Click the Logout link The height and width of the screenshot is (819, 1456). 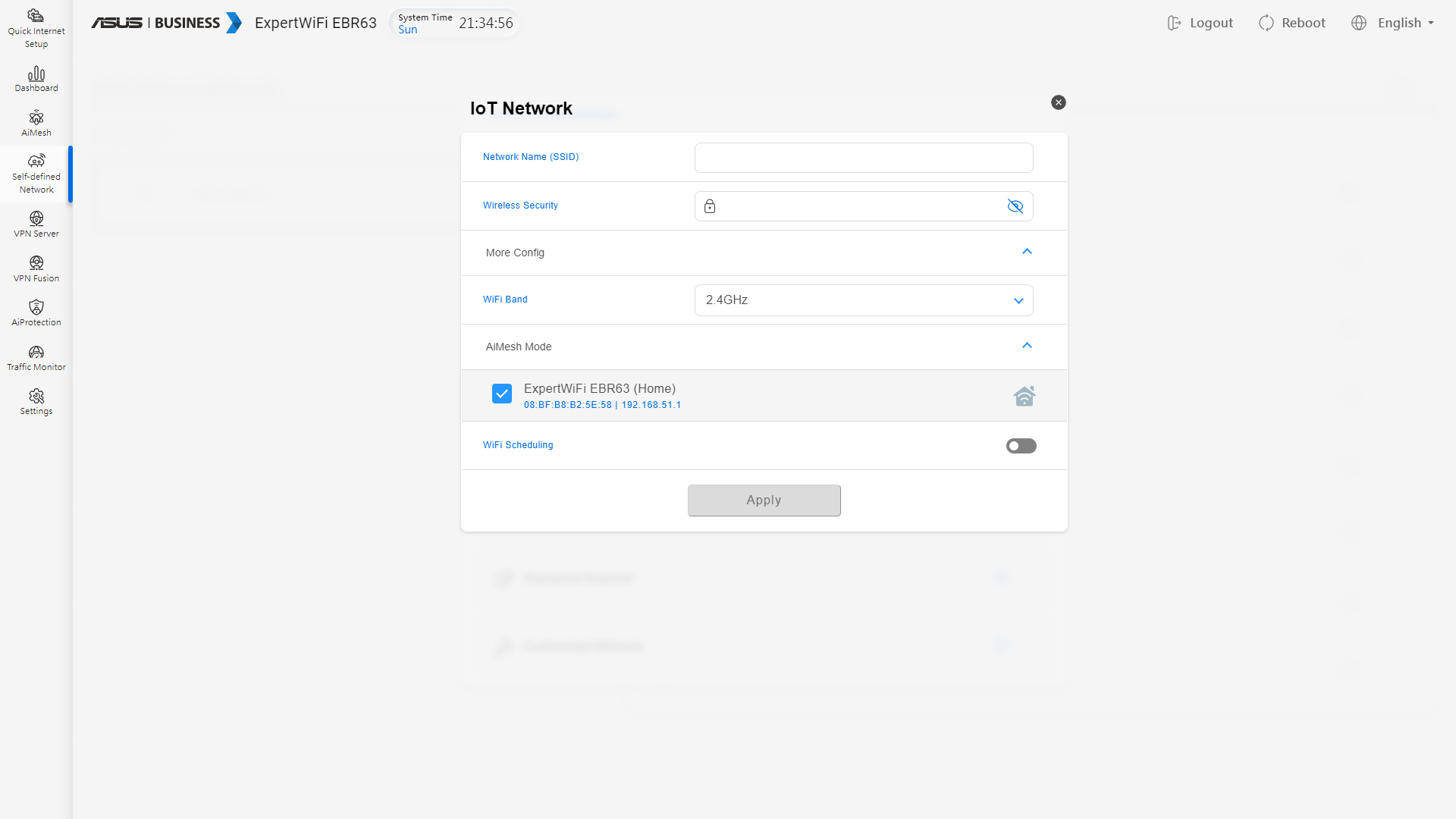1200,23
